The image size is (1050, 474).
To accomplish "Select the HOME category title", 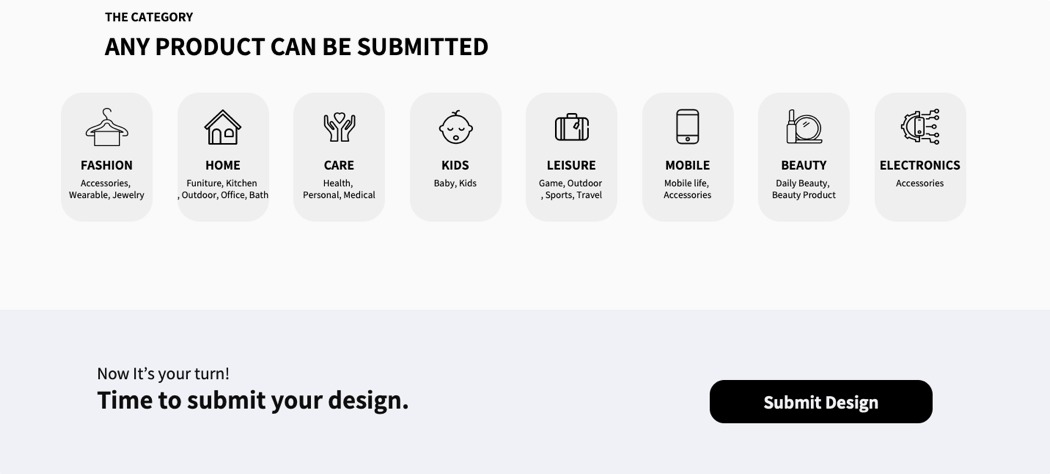I will (223, 165).
